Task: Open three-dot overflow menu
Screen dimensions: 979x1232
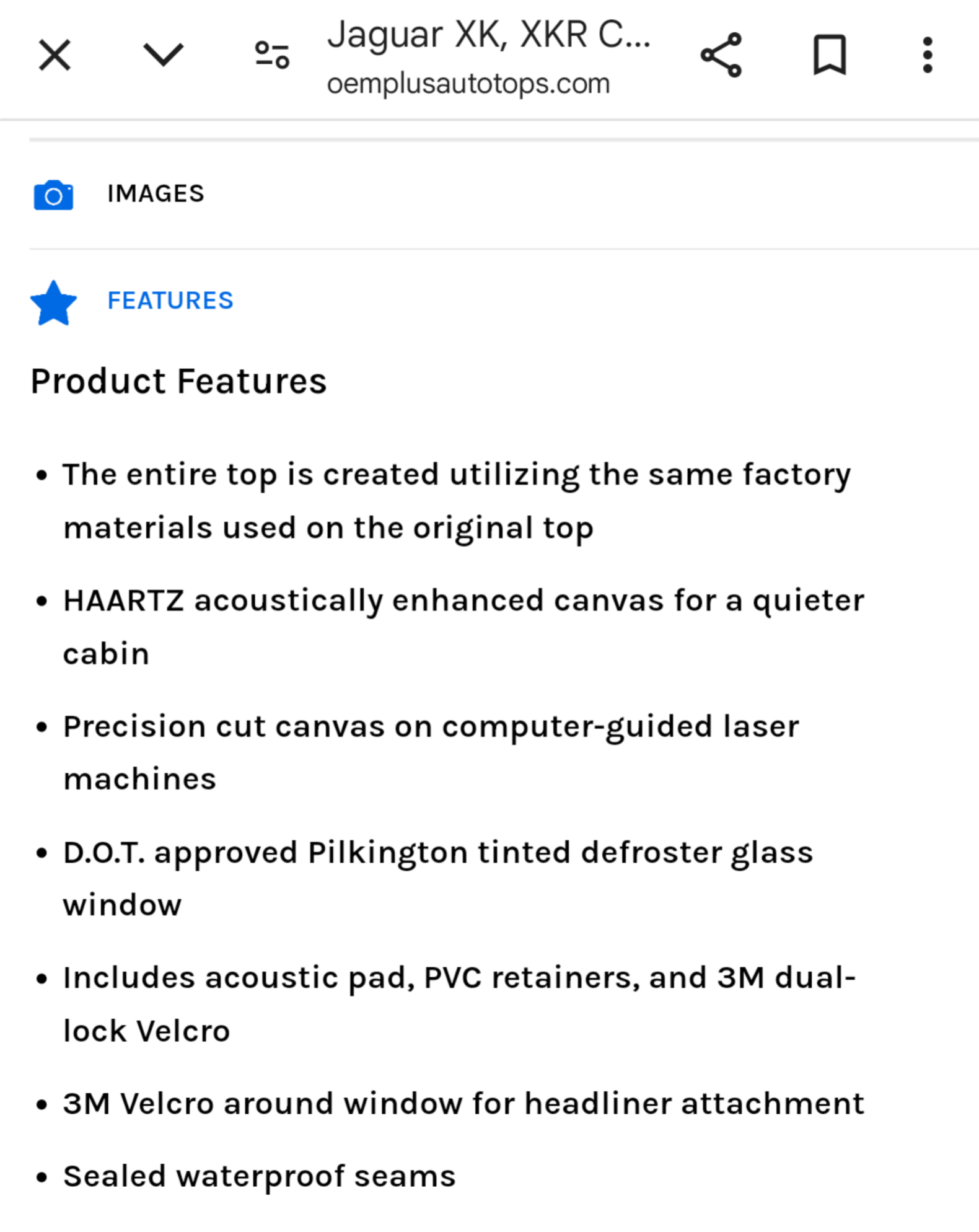Action: [x=927, y=55]
